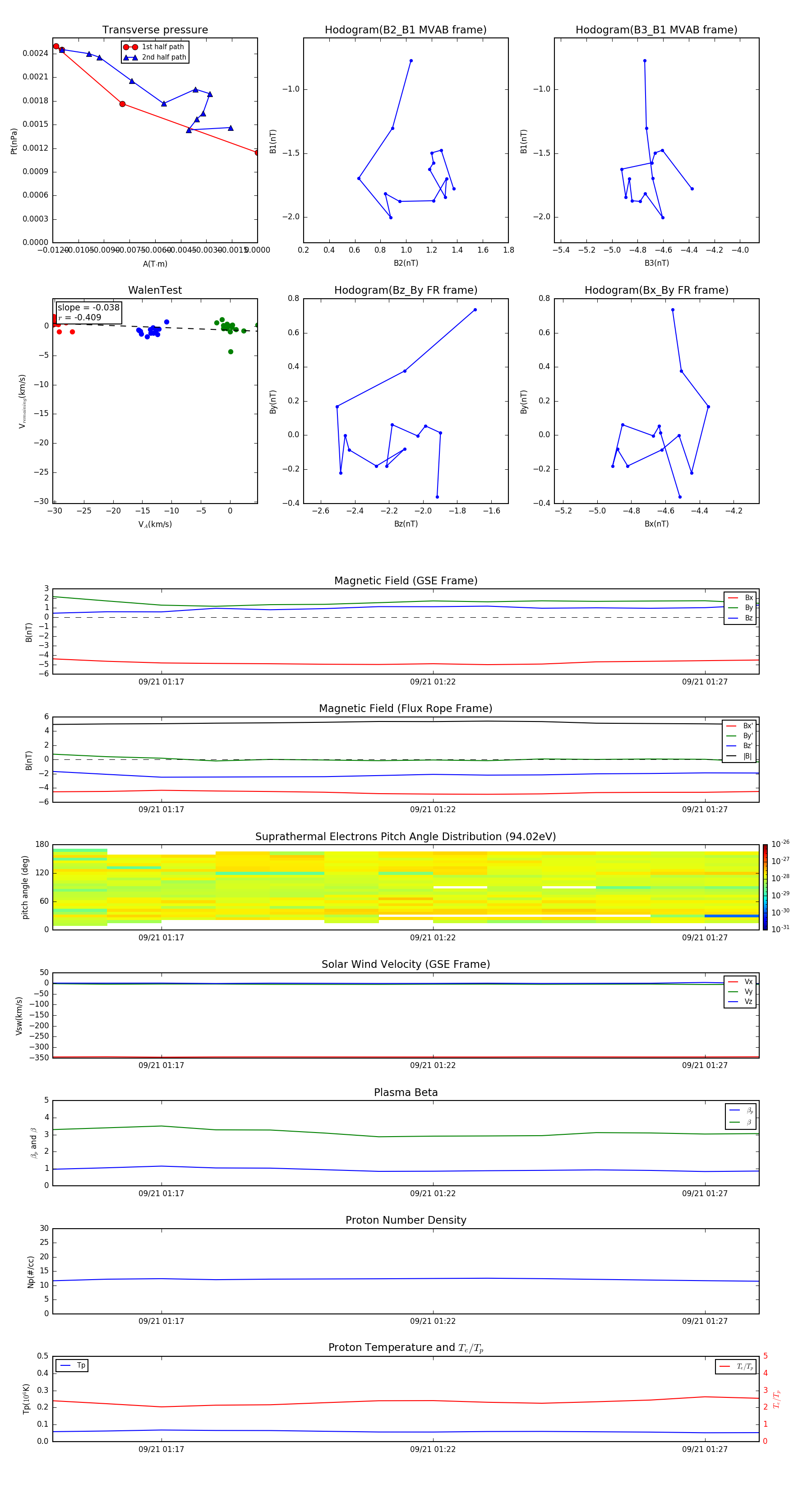Viewport: 812px width, 1489px height.
Task: Click the "Proton Number Density" title
Action: point(406,1221)
